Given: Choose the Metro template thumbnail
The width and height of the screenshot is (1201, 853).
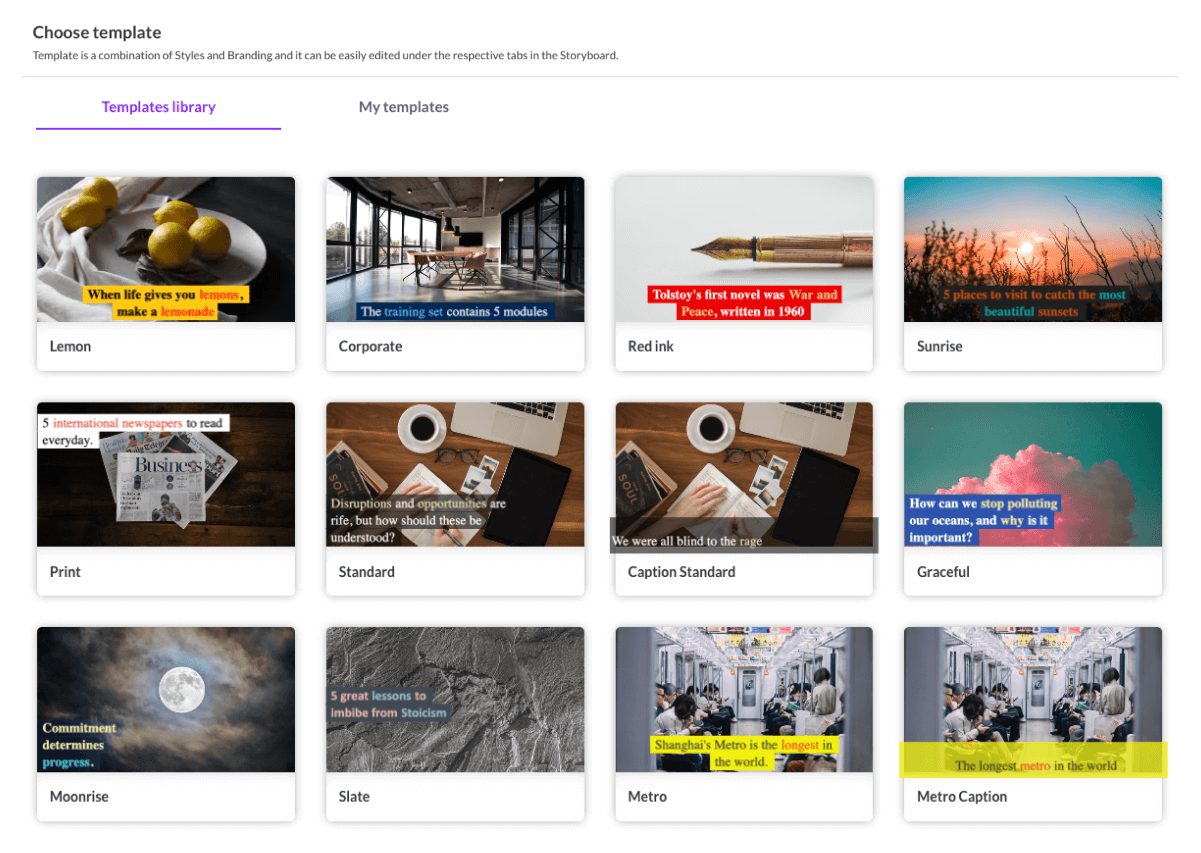Looking at the screenshot, I should pyautogui.click(x=744, y=699).
